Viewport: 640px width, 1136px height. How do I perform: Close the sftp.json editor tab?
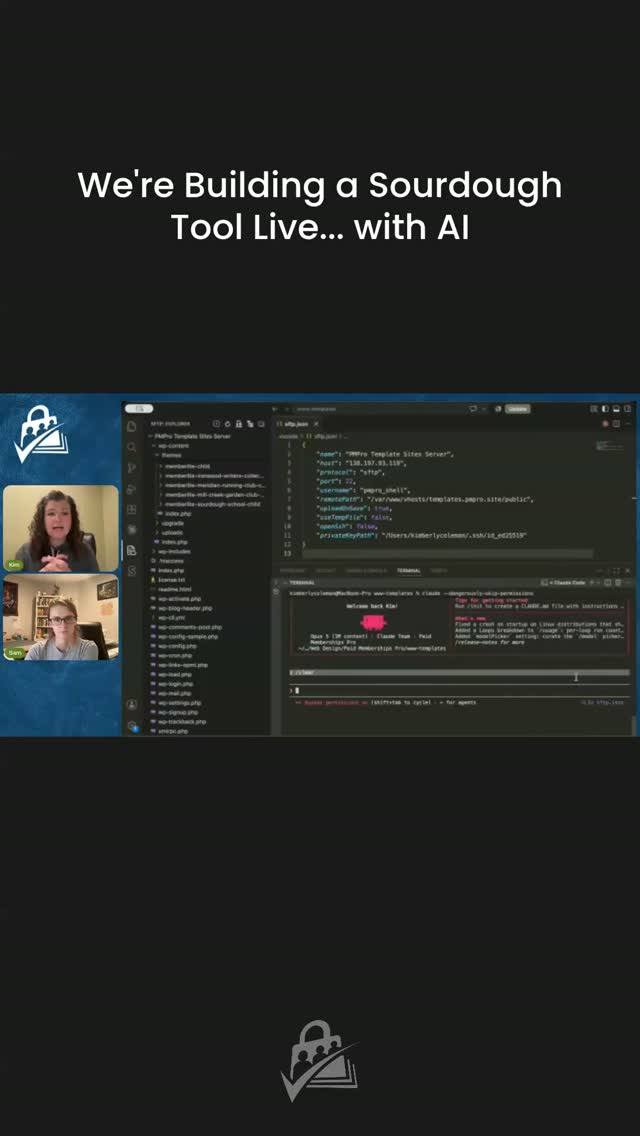(314, 424)
